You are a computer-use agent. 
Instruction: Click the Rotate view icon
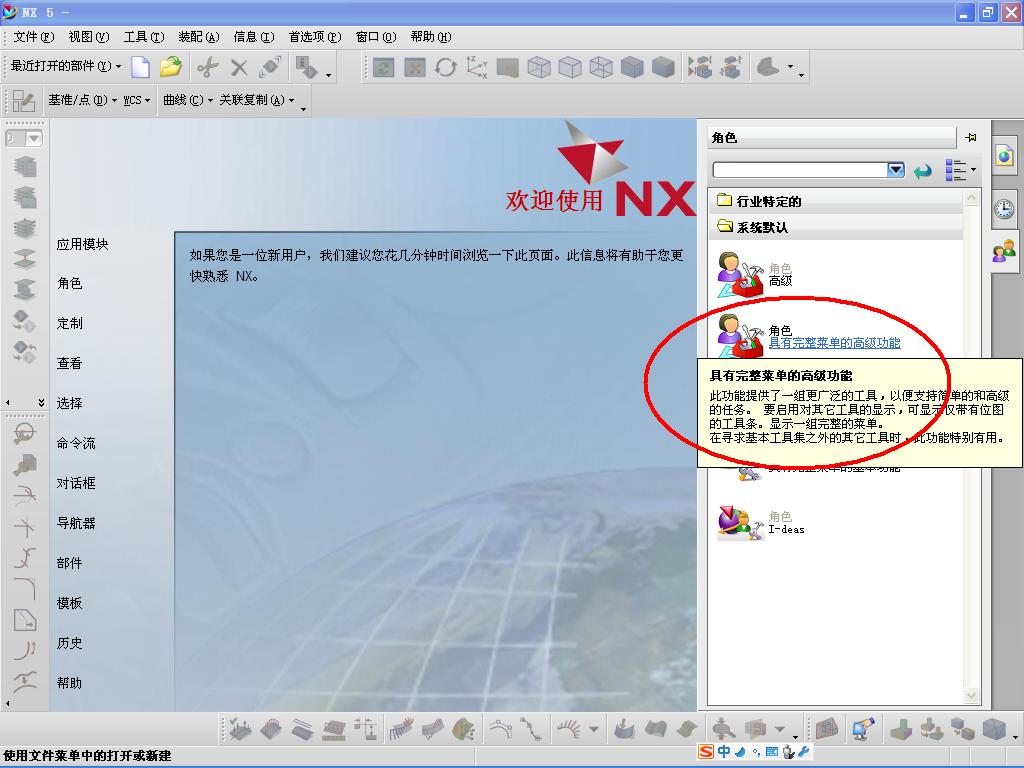(446, 67)
